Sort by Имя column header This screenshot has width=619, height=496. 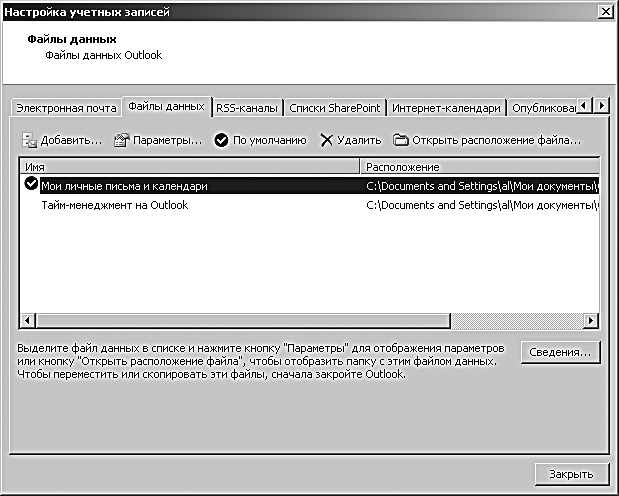point(190,167)
